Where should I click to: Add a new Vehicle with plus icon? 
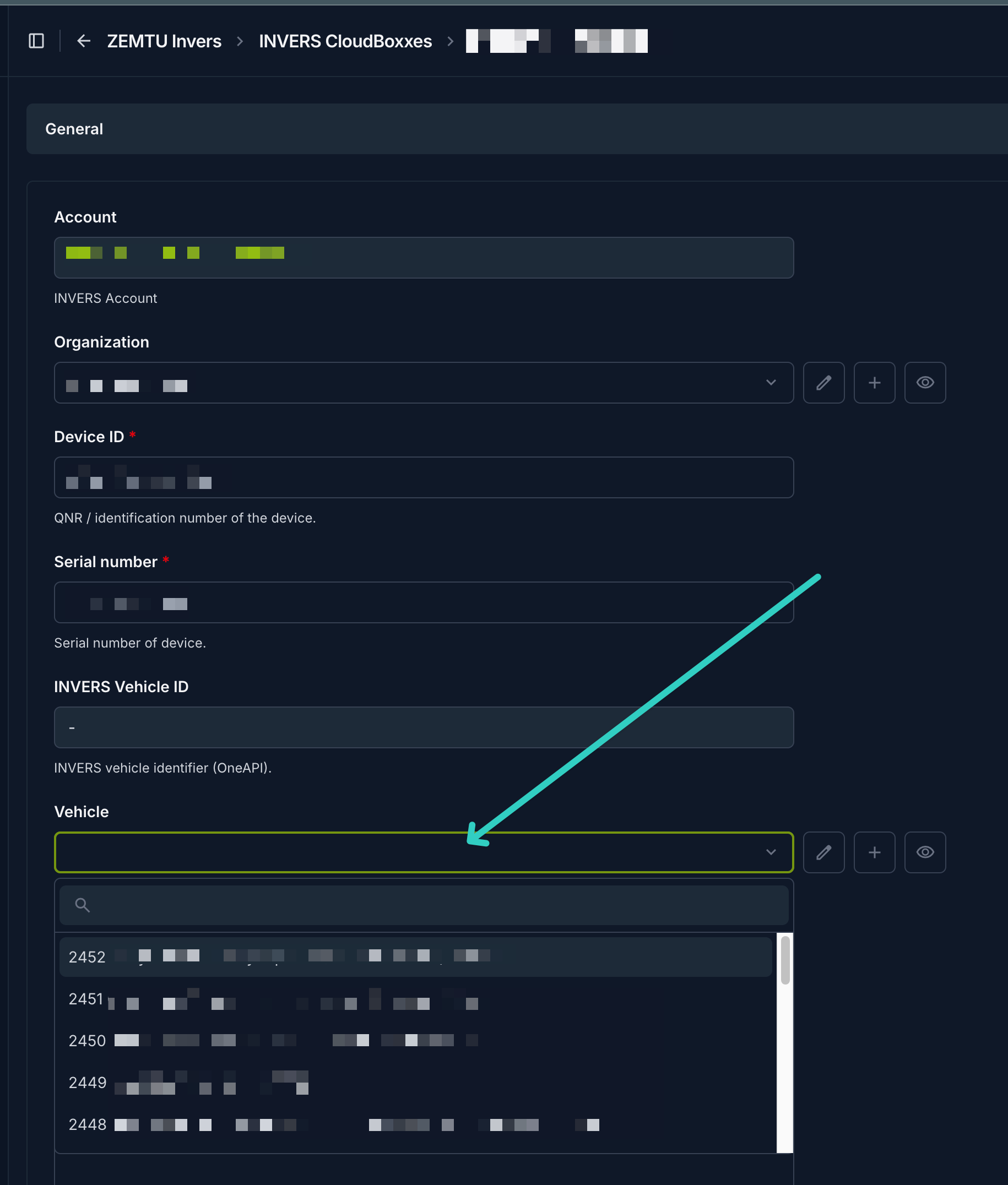(874, 852)
